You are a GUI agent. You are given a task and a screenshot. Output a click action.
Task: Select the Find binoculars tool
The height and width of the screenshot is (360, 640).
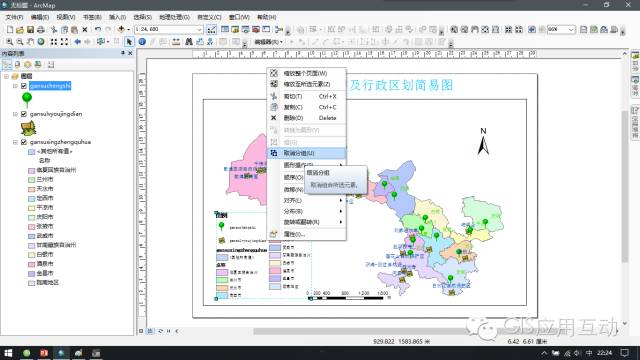click(x=189, y=42)
